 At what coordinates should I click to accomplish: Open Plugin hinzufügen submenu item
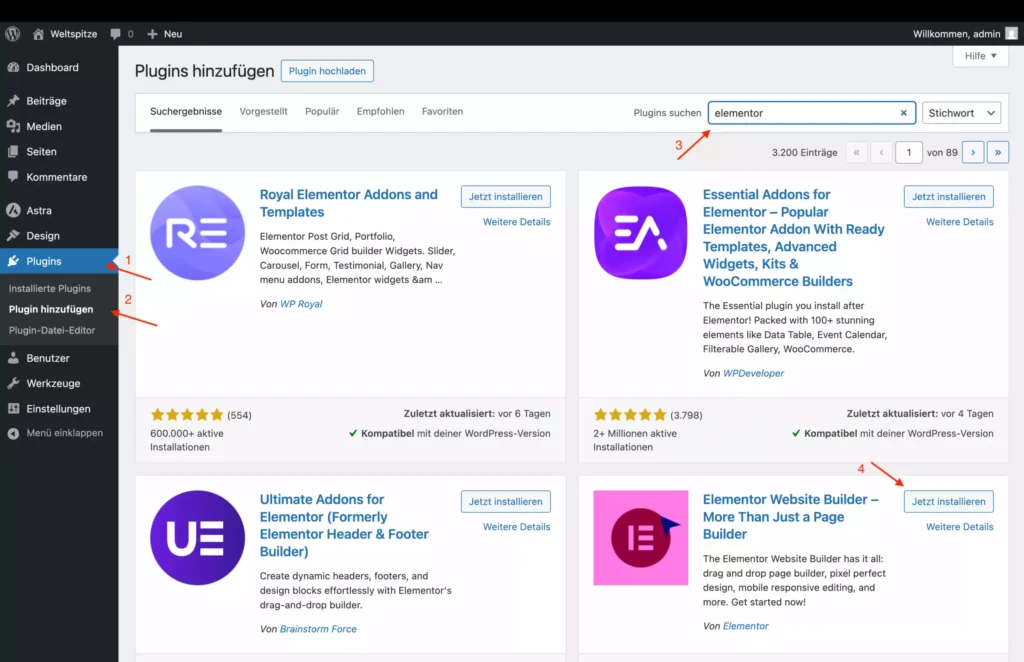[x=51, y=309]
